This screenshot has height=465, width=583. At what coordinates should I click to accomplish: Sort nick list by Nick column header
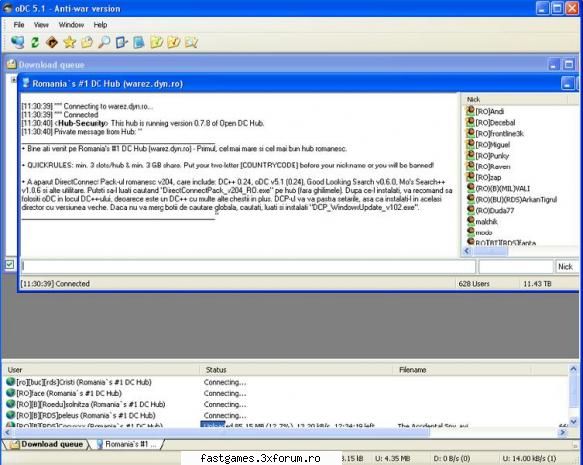(x=516, y=99)
